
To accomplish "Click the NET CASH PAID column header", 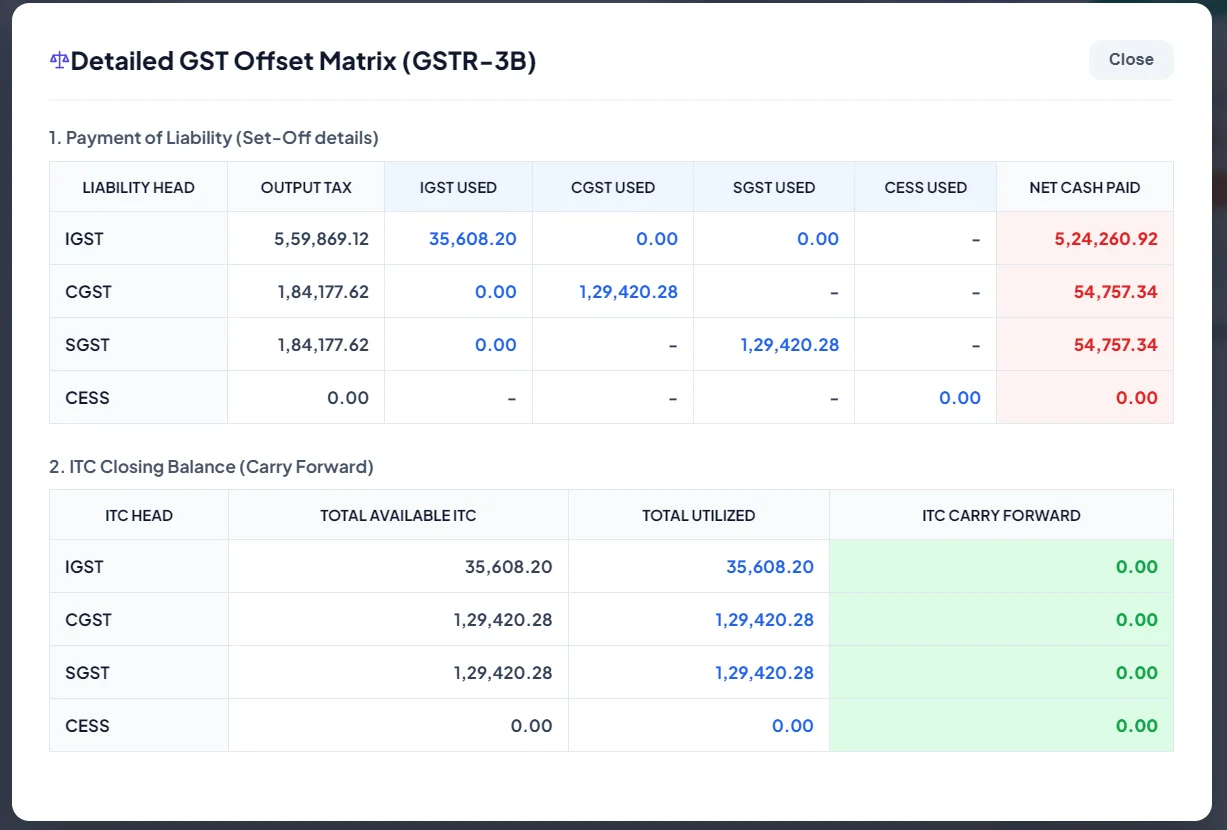I will 1085,187.
